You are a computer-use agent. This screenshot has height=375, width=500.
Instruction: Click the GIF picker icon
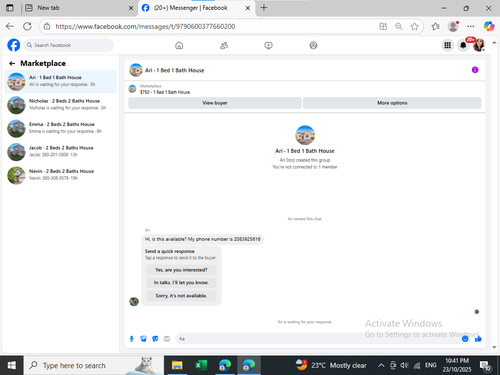pos(167,339)
